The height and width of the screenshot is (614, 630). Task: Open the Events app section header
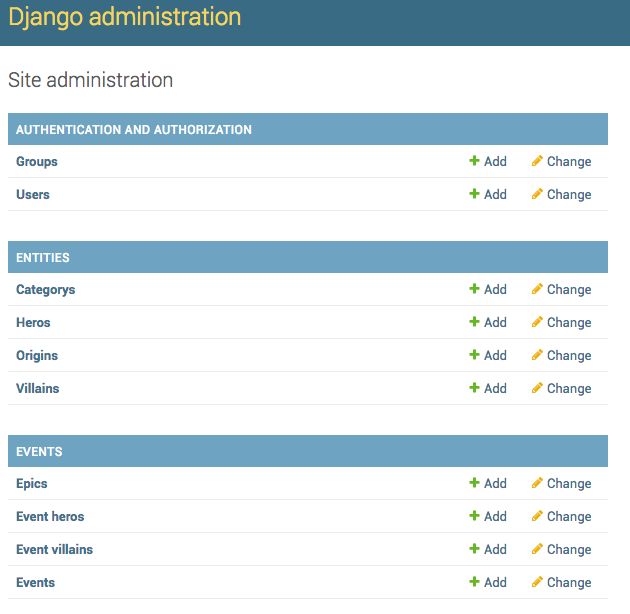[39, 451]
